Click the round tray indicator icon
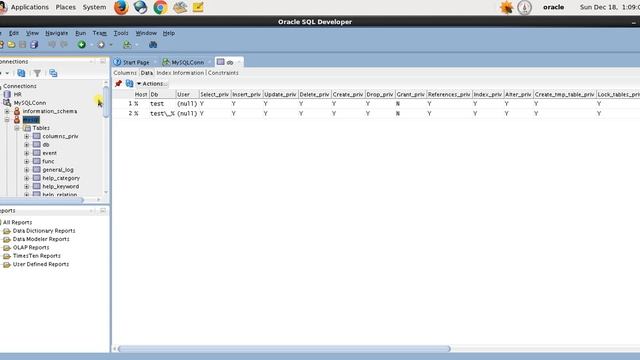This screenshot has width=640, height=360. coord(524,7)
